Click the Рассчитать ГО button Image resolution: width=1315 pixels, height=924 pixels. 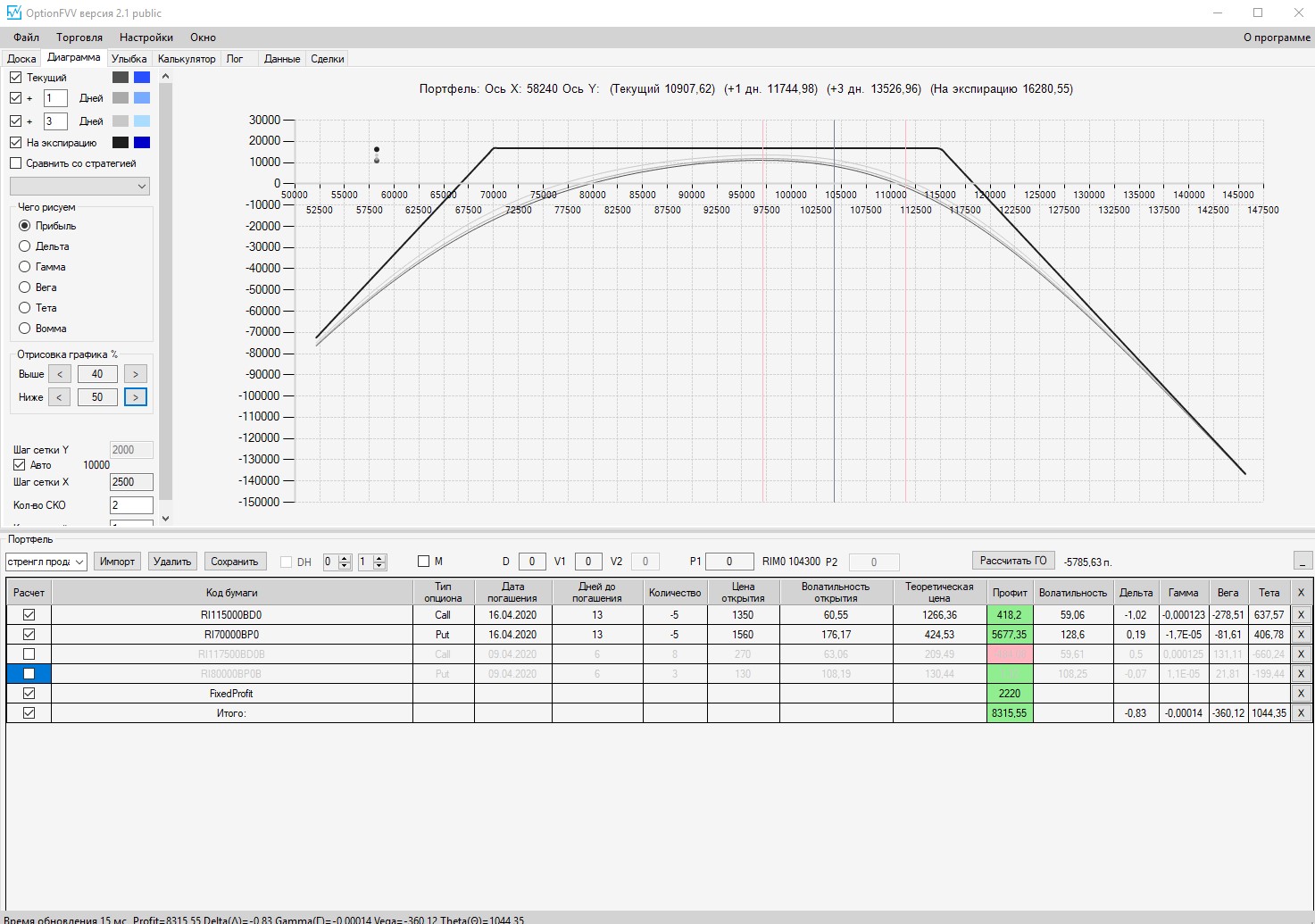1013,561
